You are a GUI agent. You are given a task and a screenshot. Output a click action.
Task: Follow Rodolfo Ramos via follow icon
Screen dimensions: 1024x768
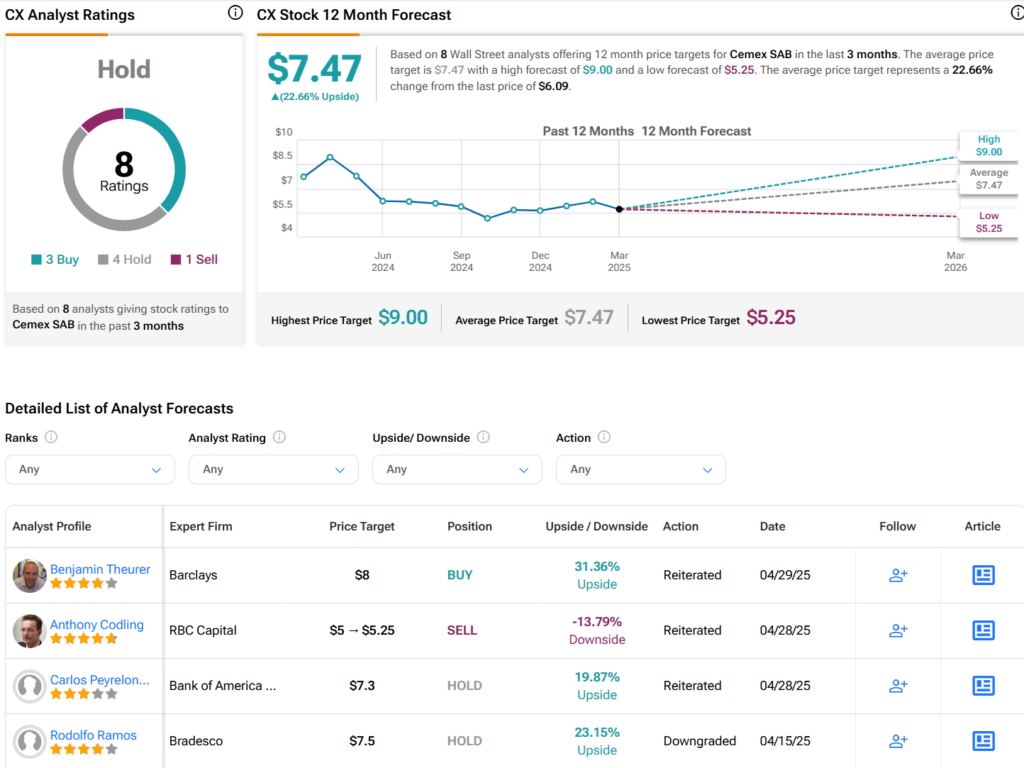pos(898,741)
